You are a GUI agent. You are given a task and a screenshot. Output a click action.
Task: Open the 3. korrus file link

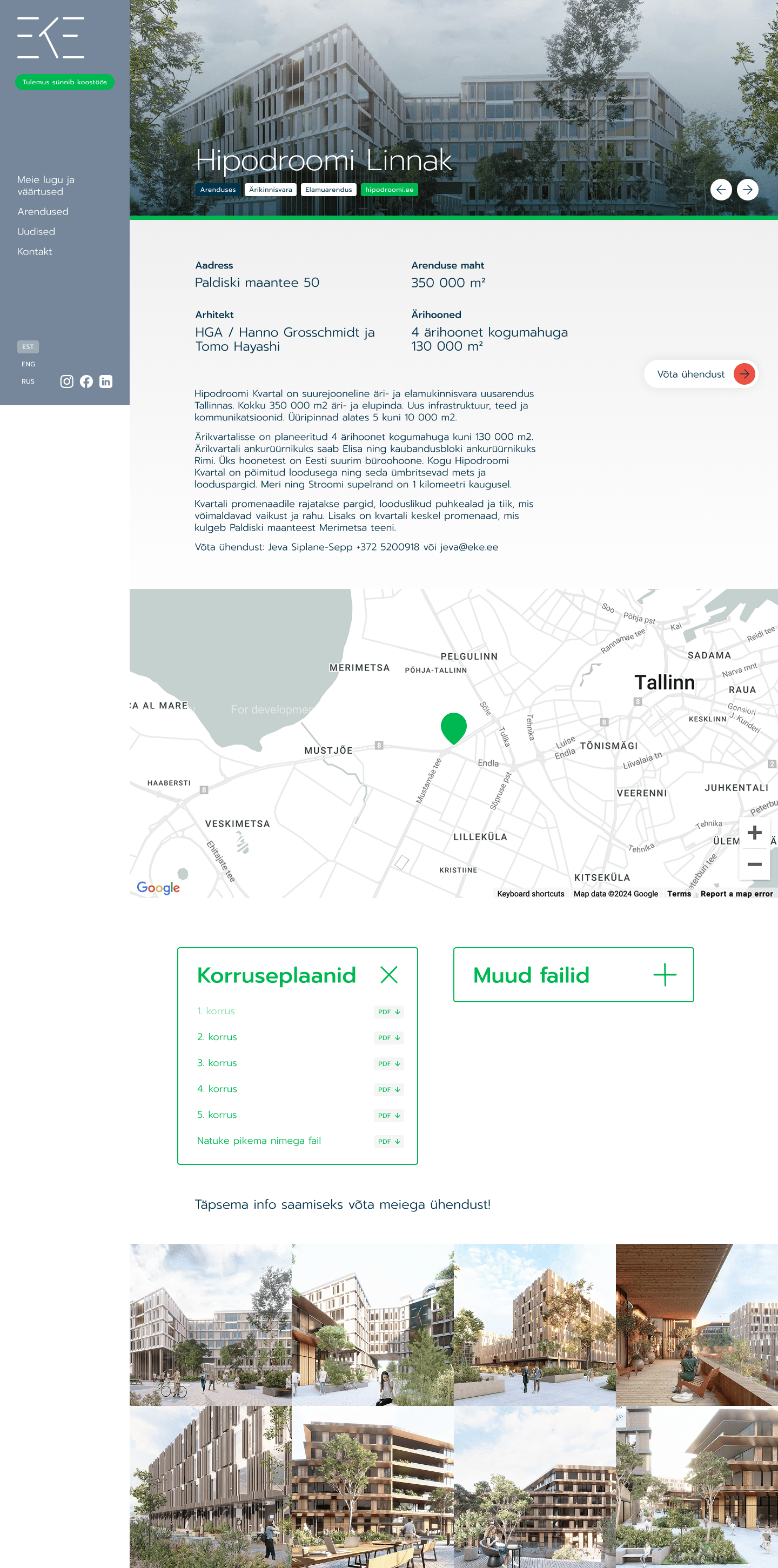[217, 1063]
